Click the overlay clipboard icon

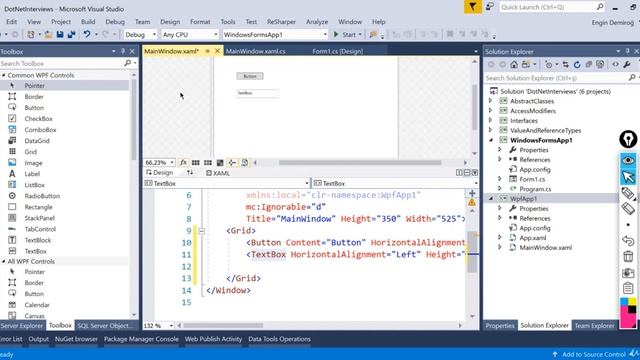628,288
